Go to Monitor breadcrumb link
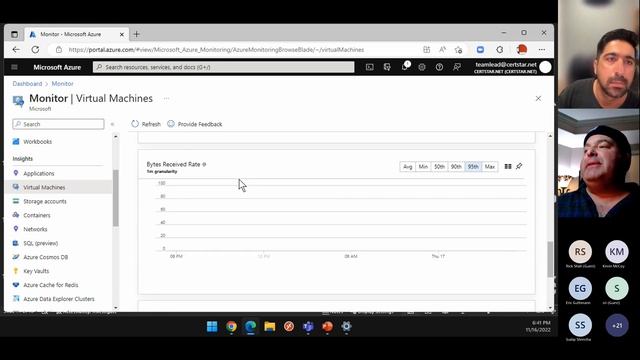Image resolution: width=640 pixels, height=360 pixels. [x=62, y=84]
